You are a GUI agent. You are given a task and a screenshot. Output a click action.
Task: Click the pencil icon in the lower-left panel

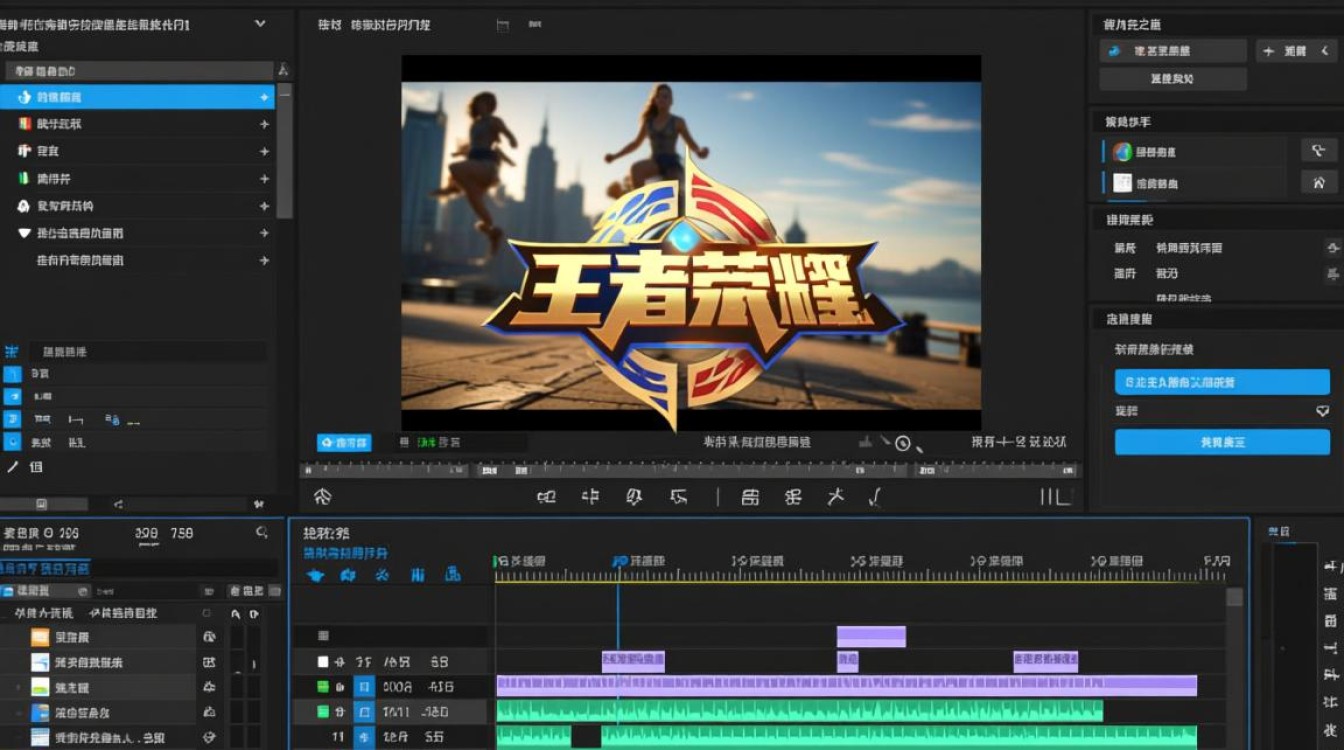(x=13, y=467)
